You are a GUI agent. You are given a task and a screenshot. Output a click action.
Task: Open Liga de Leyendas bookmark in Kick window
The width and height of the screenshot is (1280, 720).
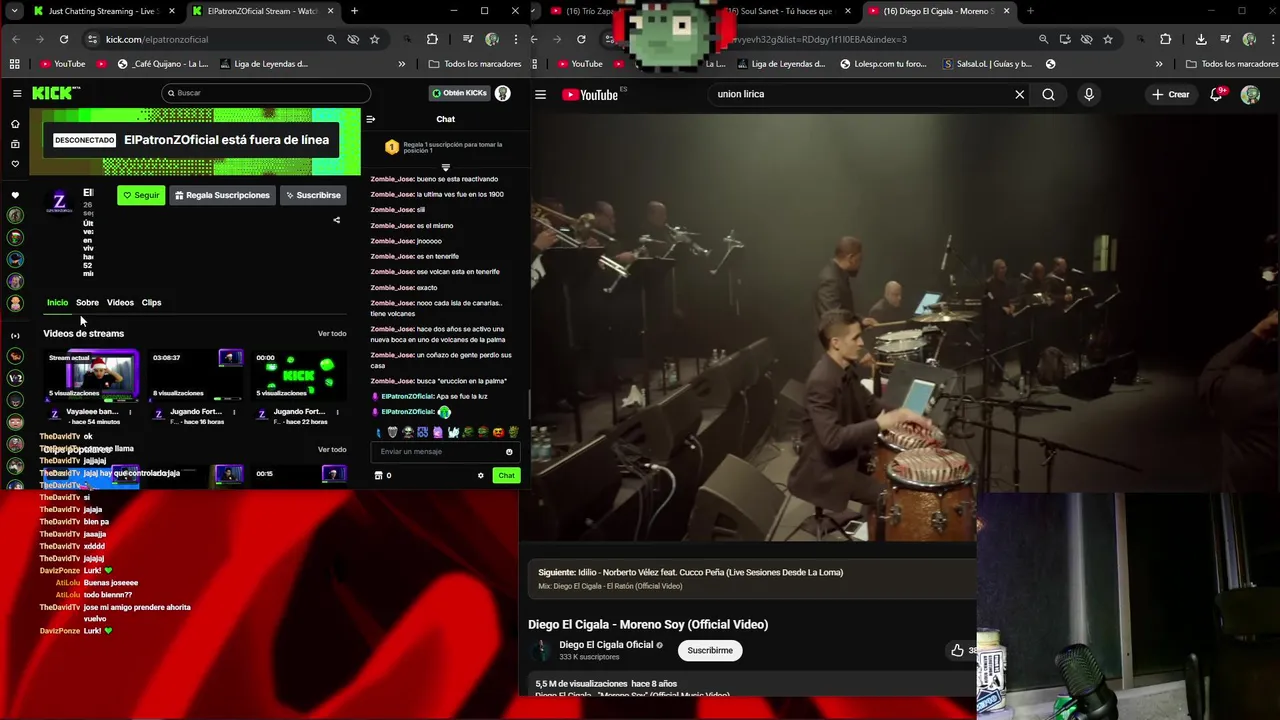[x=262, y=64]
